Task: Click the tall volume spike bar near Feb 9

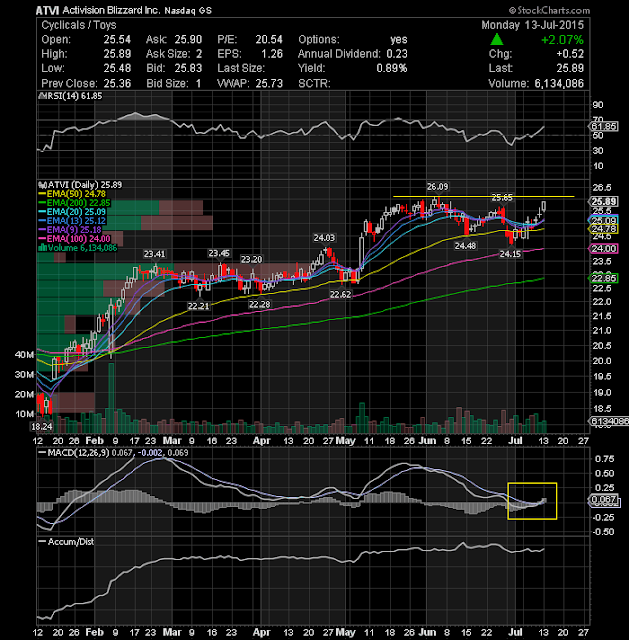Action: pos(111,398)
